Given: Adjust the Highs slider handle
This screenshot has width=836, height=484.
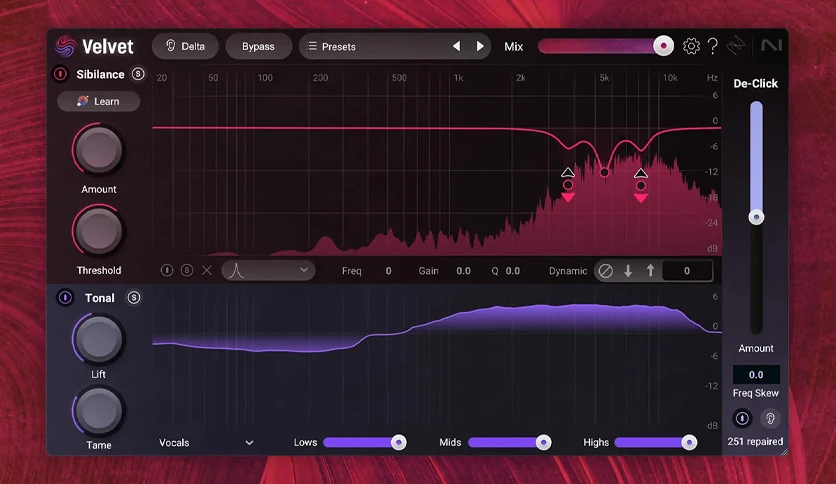Looking at the screenshot, I should pyautogui.click(x=689, y=442).
